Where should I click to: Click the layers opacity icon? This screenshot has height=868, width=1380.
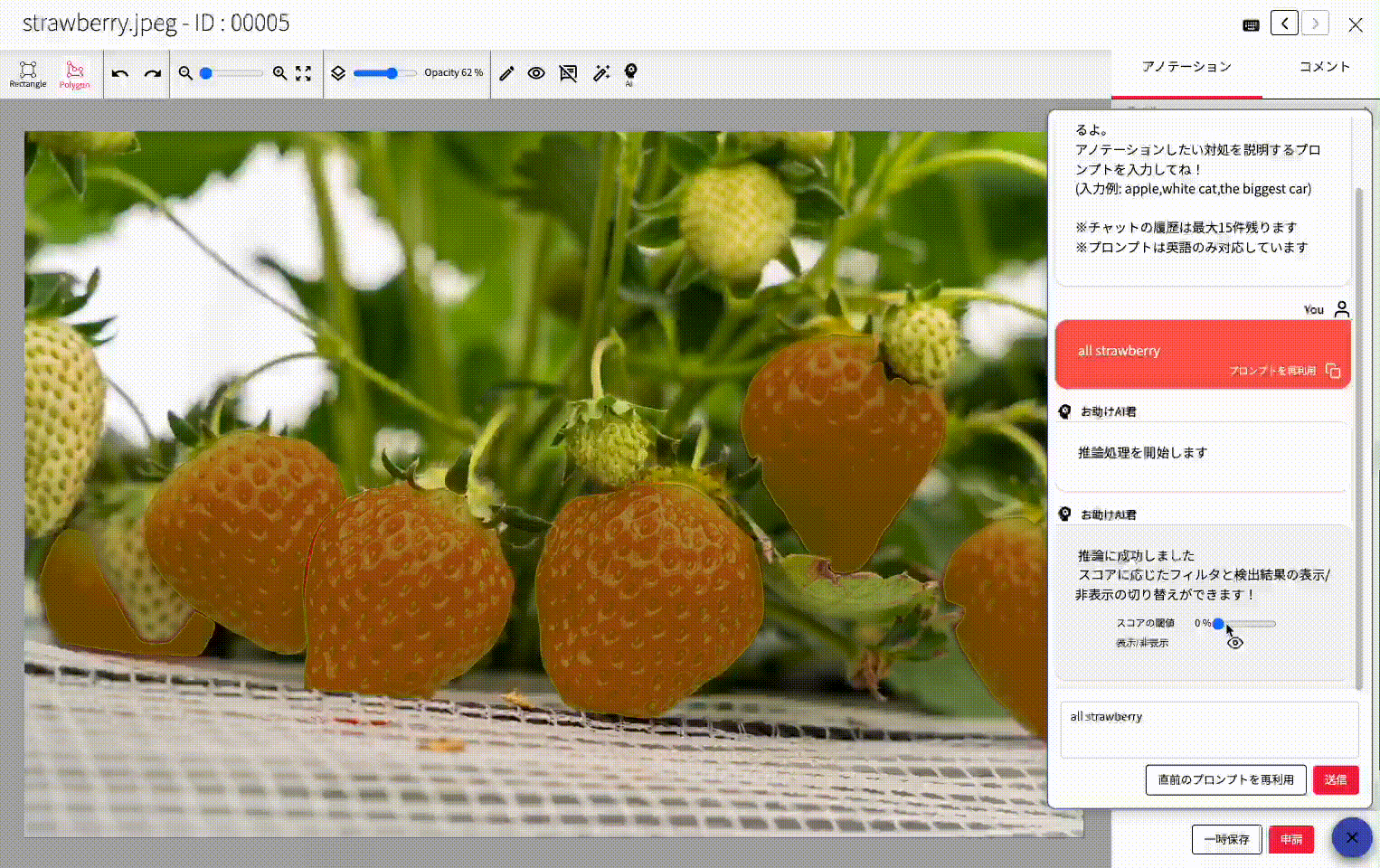338,73
